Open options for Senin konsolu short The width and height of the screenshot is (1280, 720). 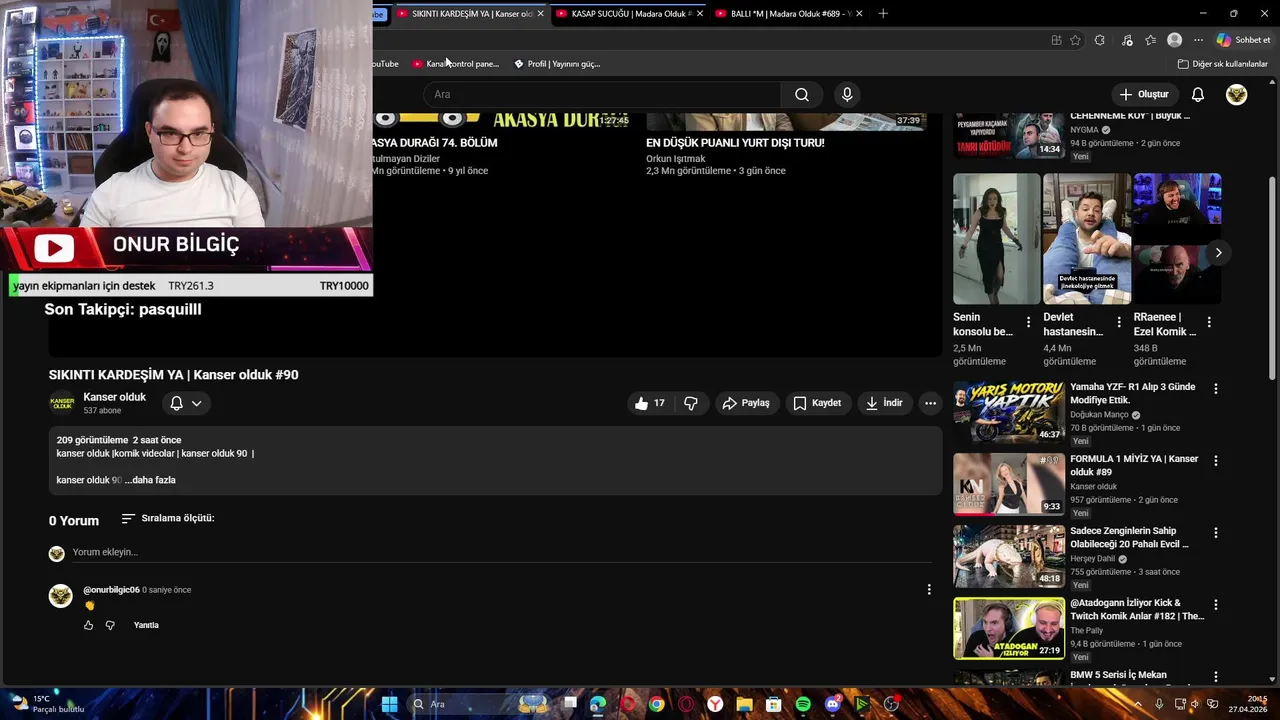point(1028,322)
